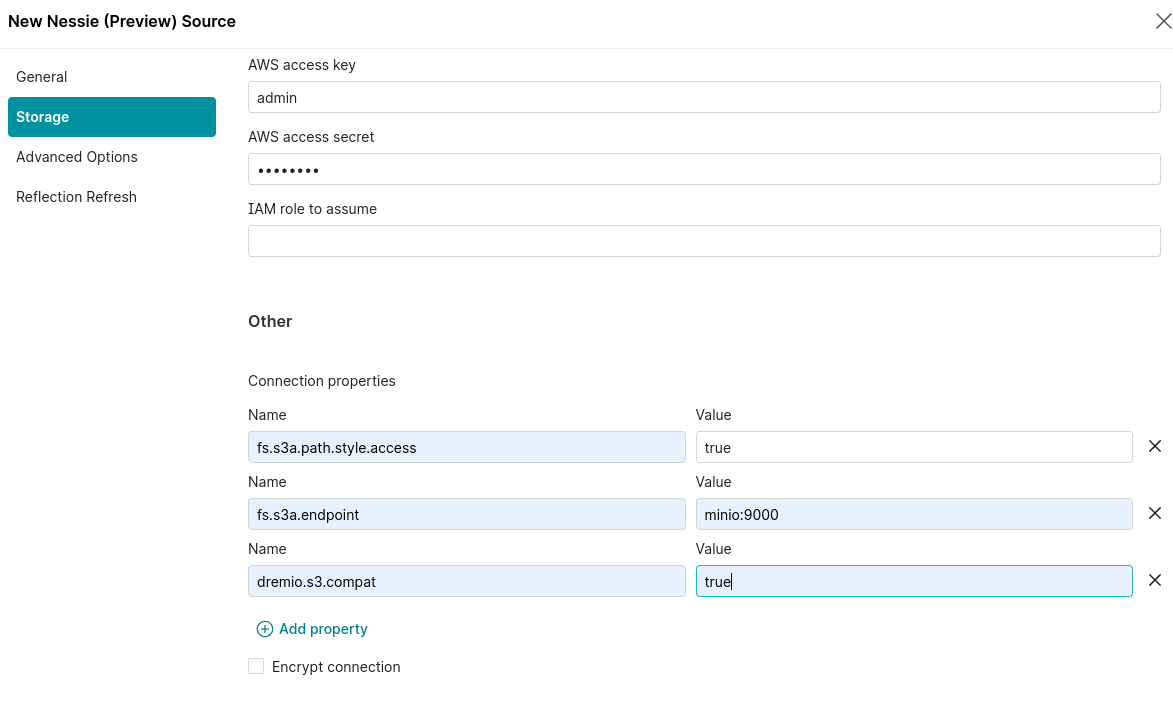Remove the fs.s3a.path.style.access property row
Image resolution: width=1173 pixels, height=704 pixels.
pos(1155,446)
